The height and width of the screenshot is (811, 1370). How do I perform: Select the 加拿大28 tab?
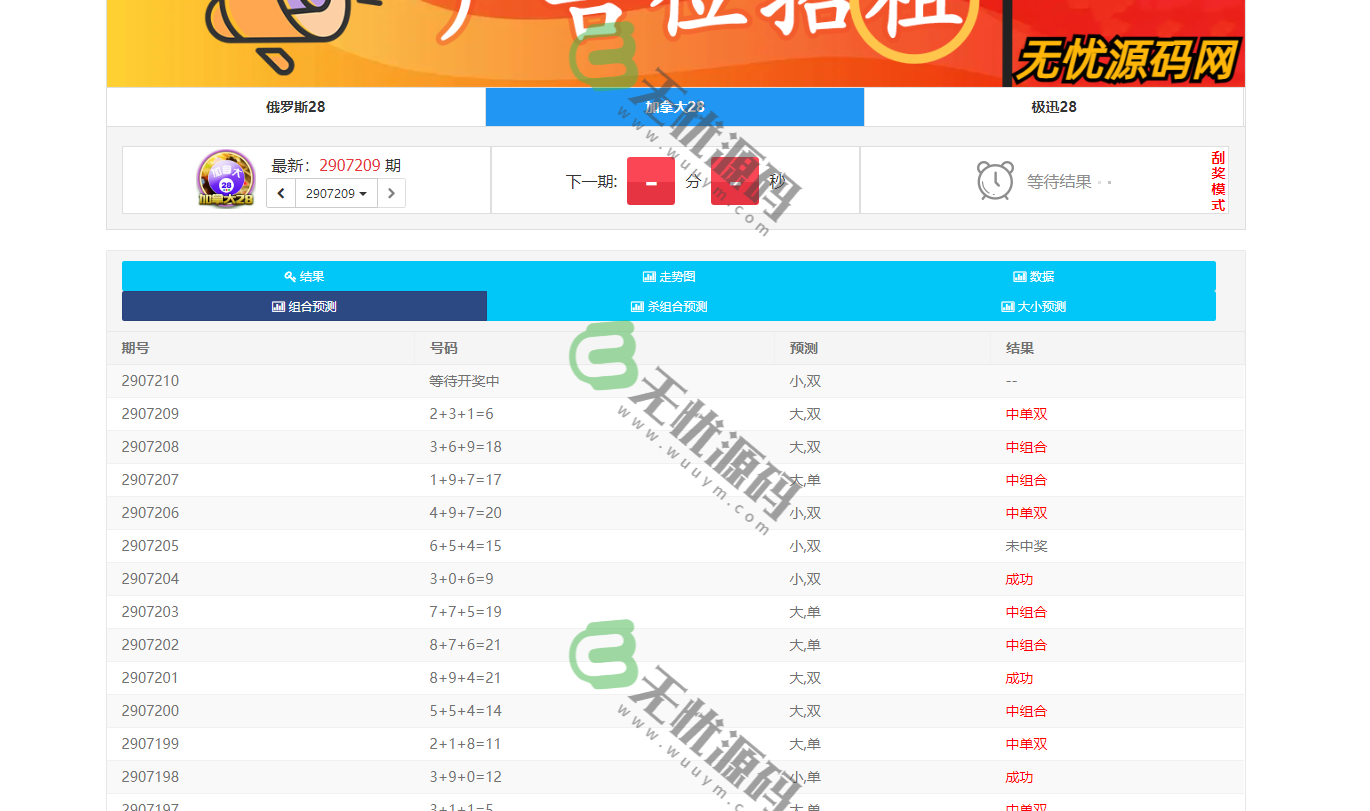click(x=674, y=107)
